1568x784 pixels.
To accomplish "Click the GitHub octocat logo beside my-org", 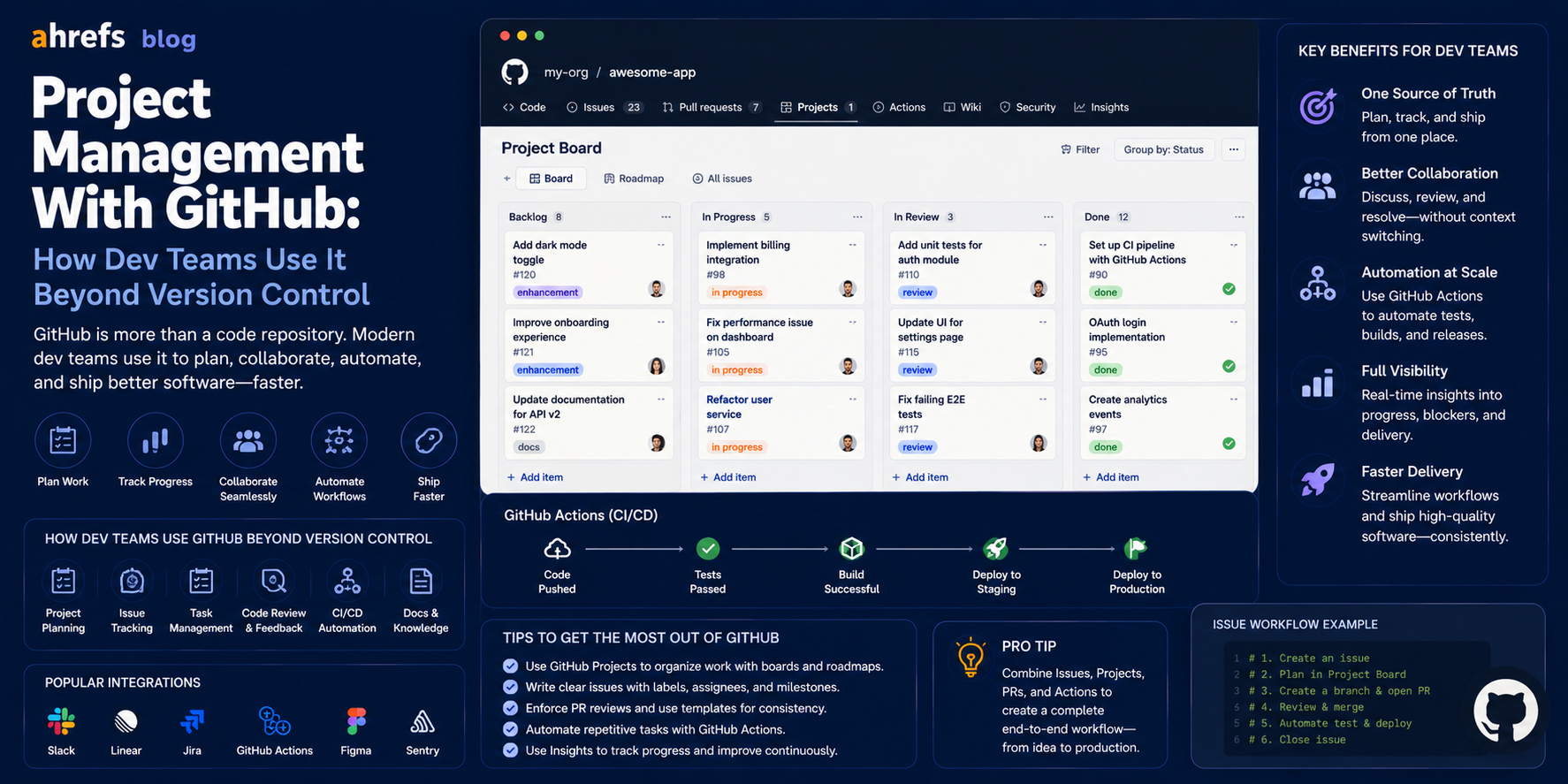I will tap(514, 72).
